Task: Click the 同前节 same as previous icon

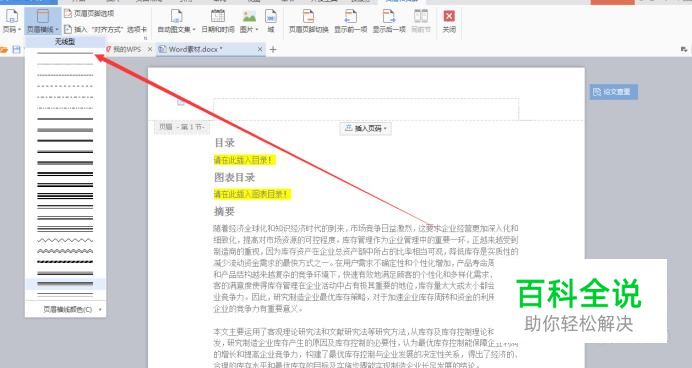Action: pyautogui.click(x=421, y=17)
